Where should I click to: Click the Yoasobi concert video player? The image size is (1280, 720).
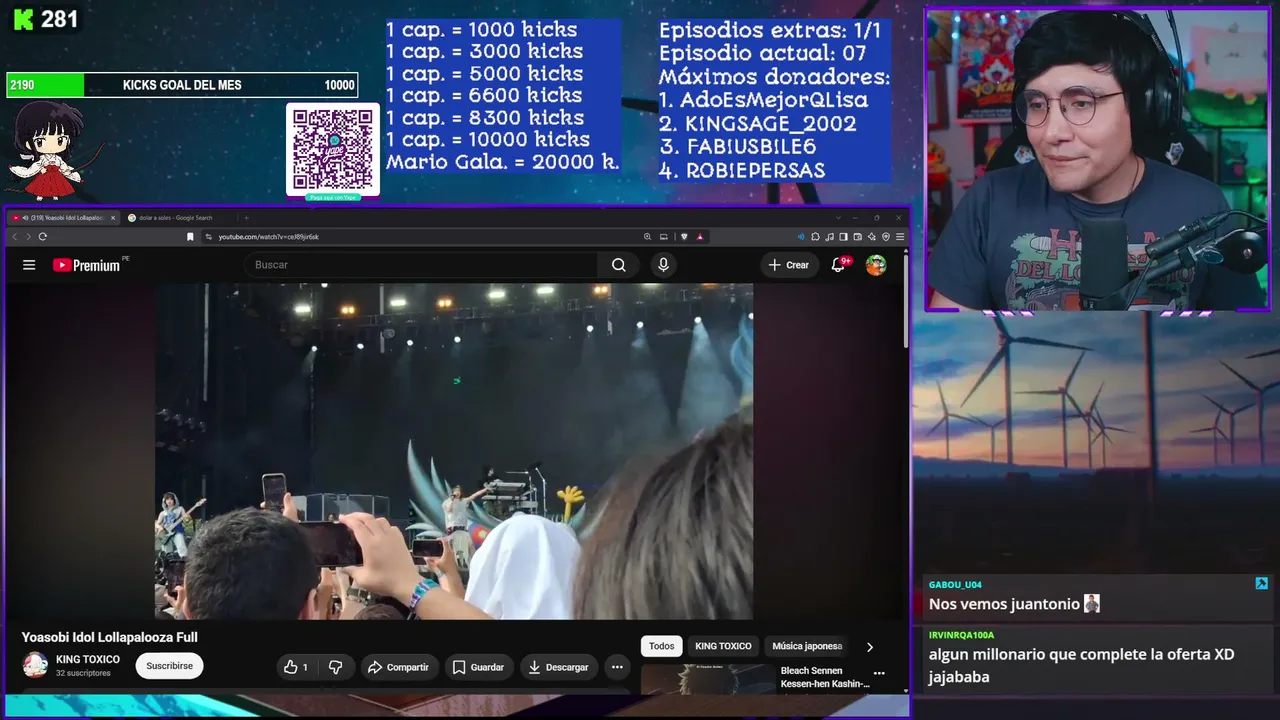pos(454,451)
